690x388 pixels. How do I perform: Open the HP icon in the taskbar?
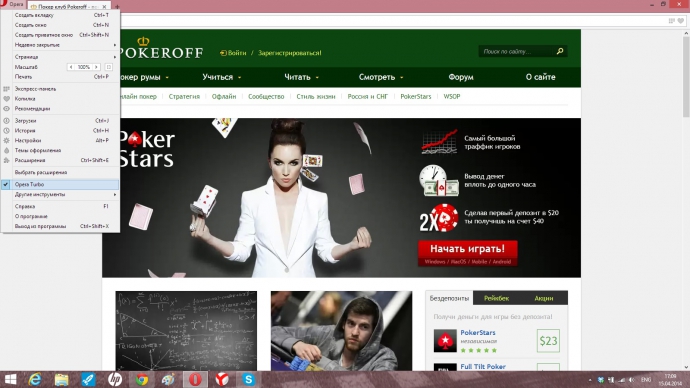[x=115, y=379]
